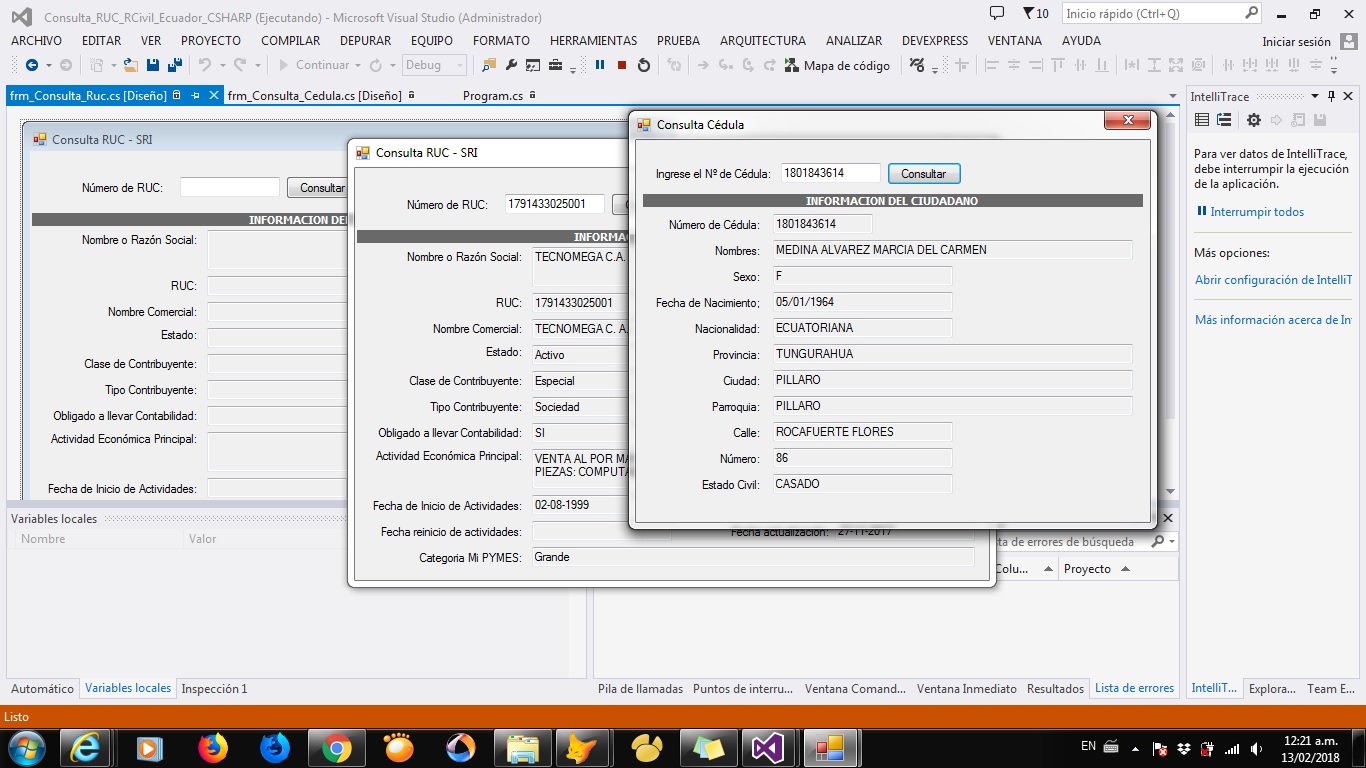
Task: Open the Pila de llamadas tab
Action: point(640,688)
